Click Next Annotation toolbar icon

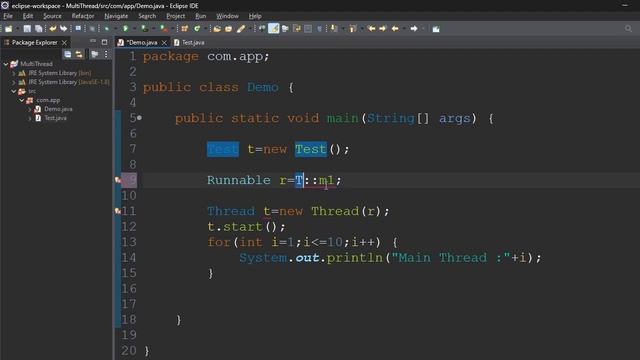(334, 29)
